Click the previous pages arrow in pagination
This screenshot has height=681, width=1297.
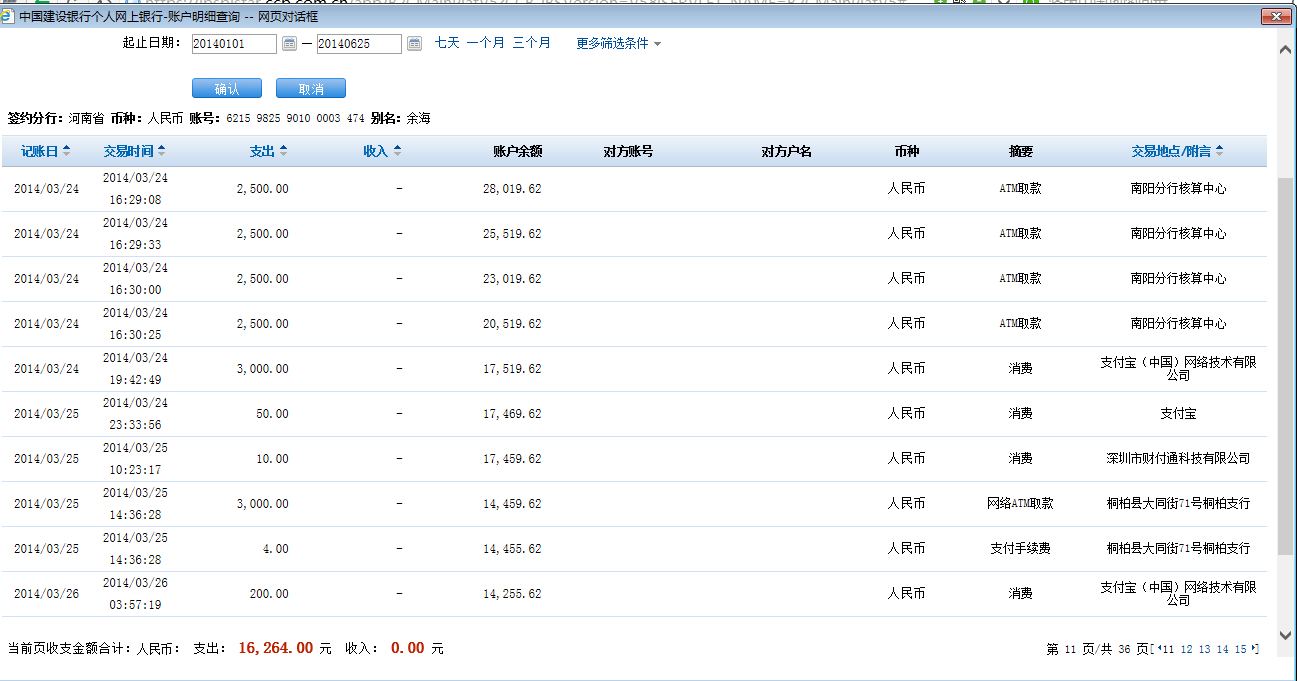[1160, 650]
